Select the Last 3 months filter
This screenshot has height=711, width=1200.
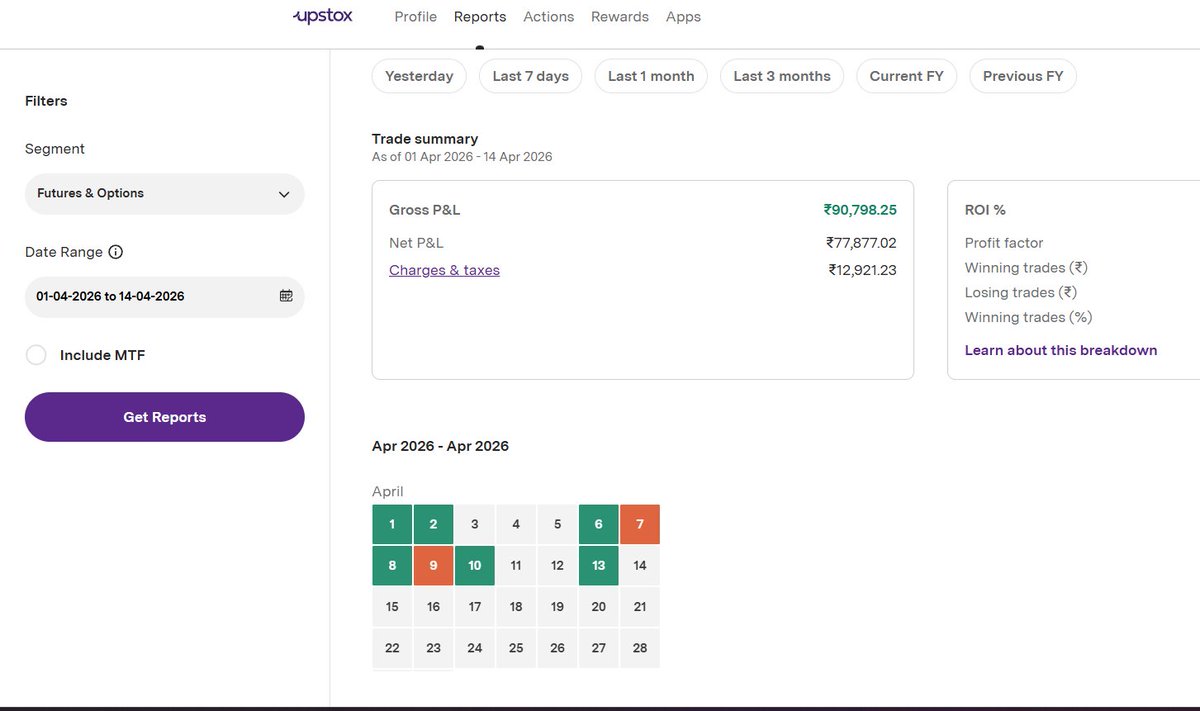782,76
